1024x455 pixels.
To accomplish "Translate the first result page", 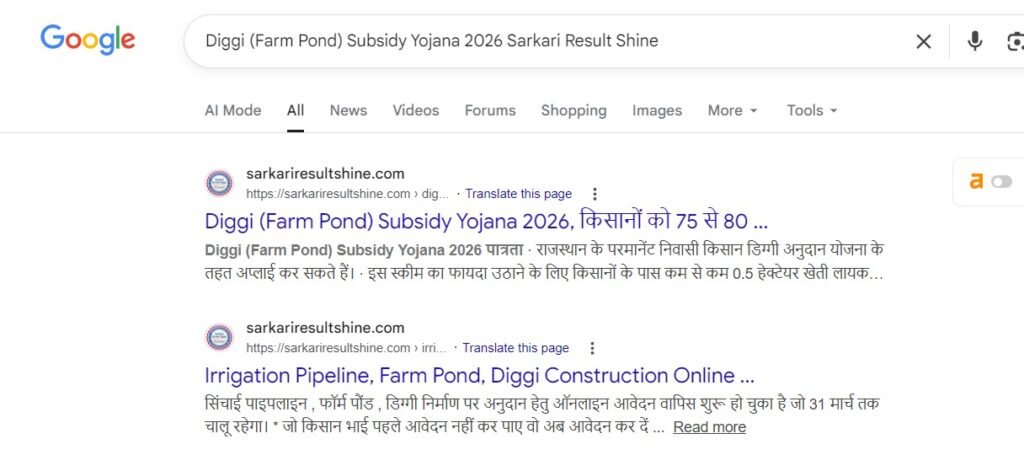I will click(x=518, y=194).
